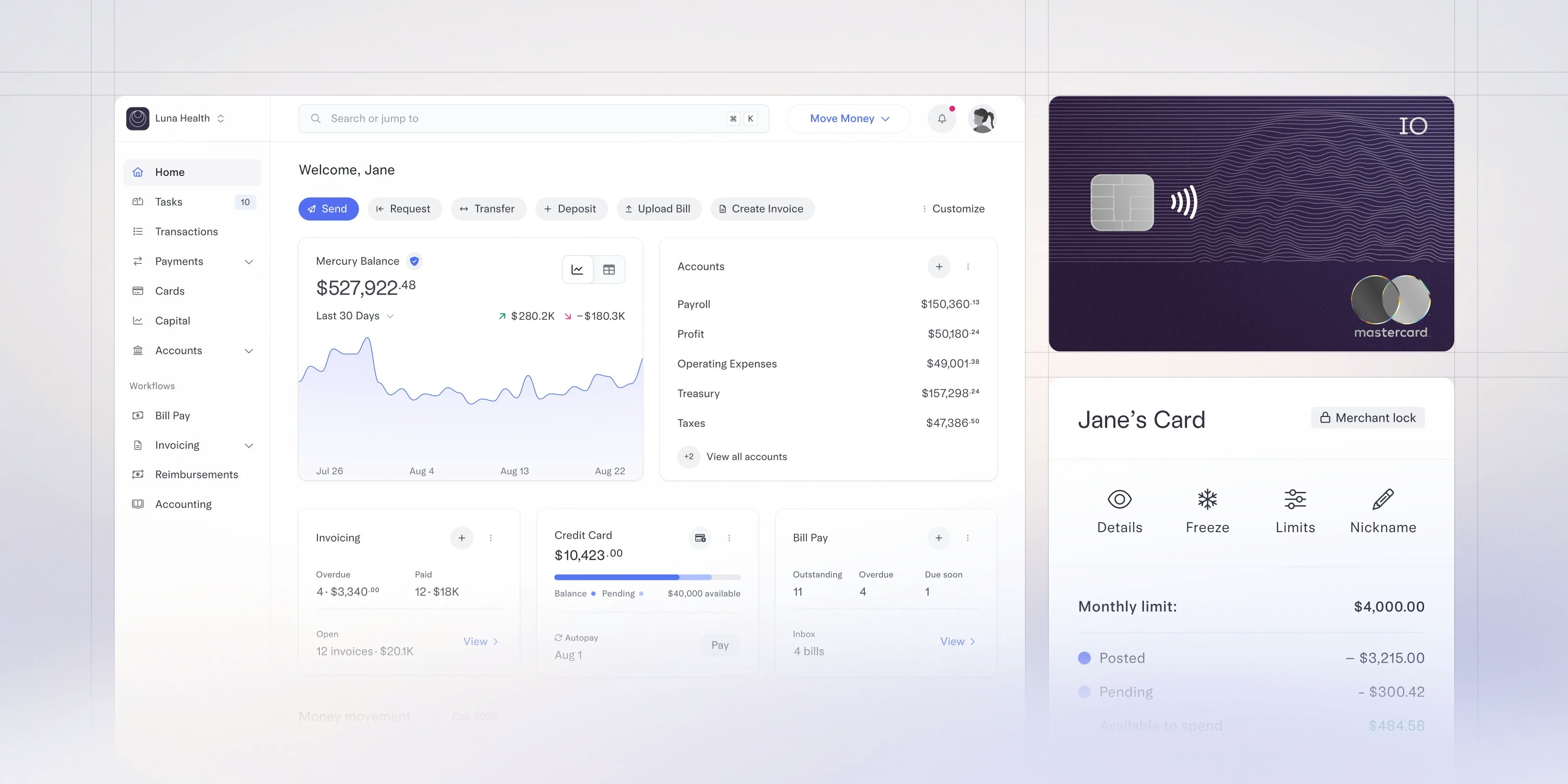Viewport: 1568px width, 784px height.
Task: Click the Search or jump to field
Action: [x=533, y=118]
